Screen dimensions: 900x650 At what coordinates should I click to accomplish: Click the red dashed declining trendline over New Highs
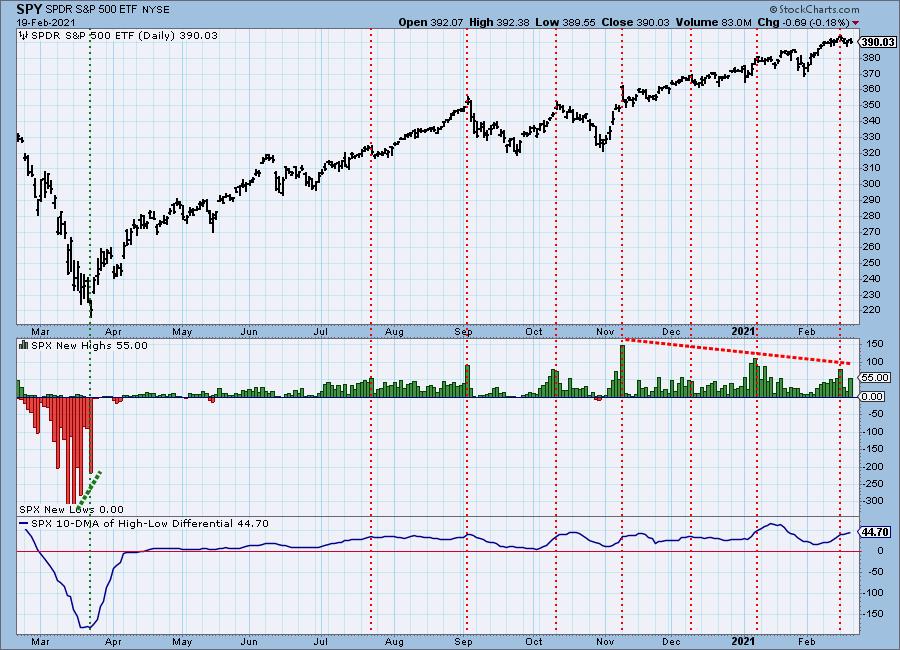point(738,351)
